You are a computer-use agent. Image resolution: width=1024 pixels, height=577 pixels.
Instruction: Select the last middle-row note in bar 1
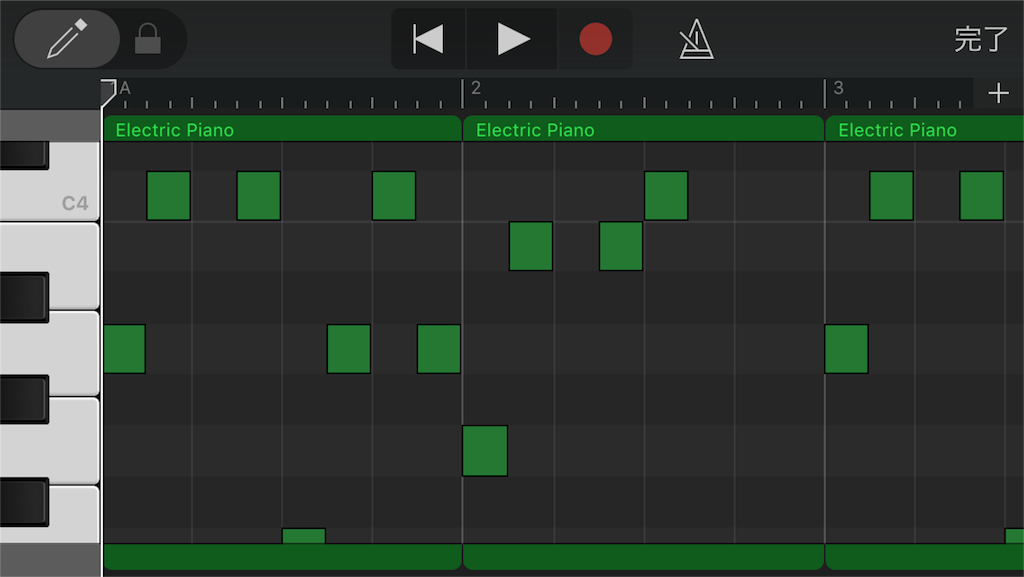[439, 349]
